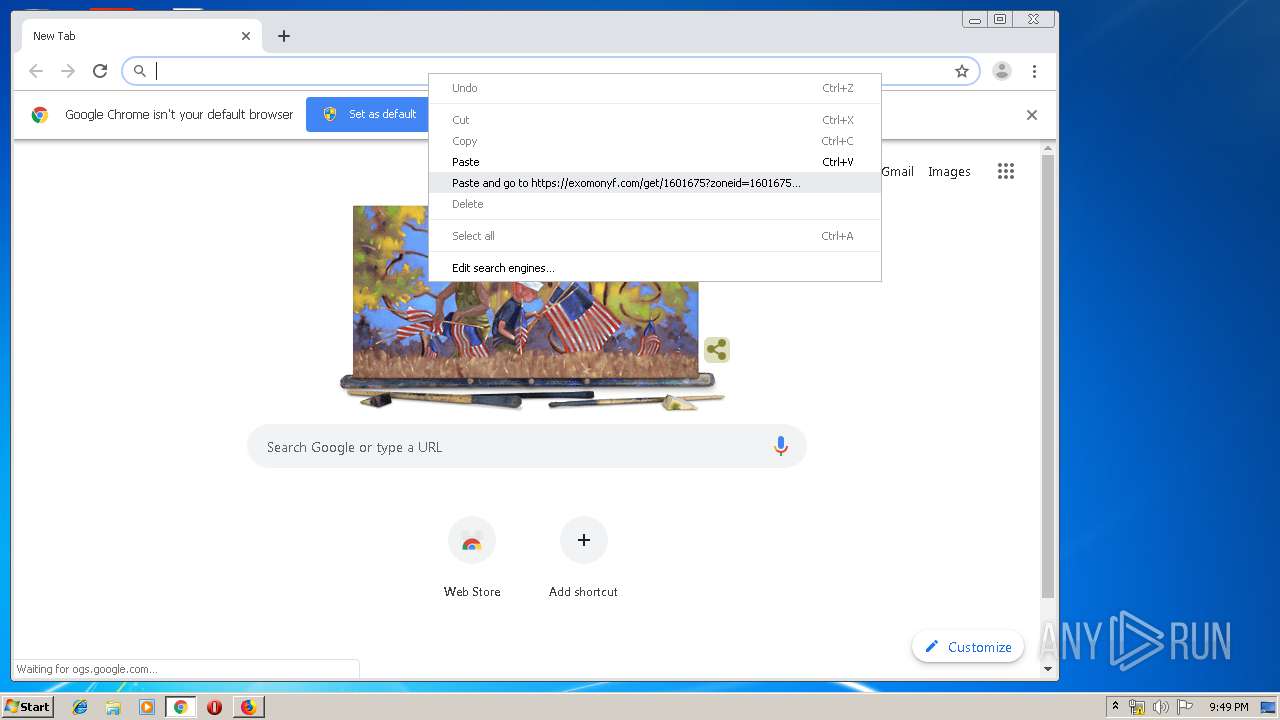Select Edit search engines menu entry

point(655,268)
